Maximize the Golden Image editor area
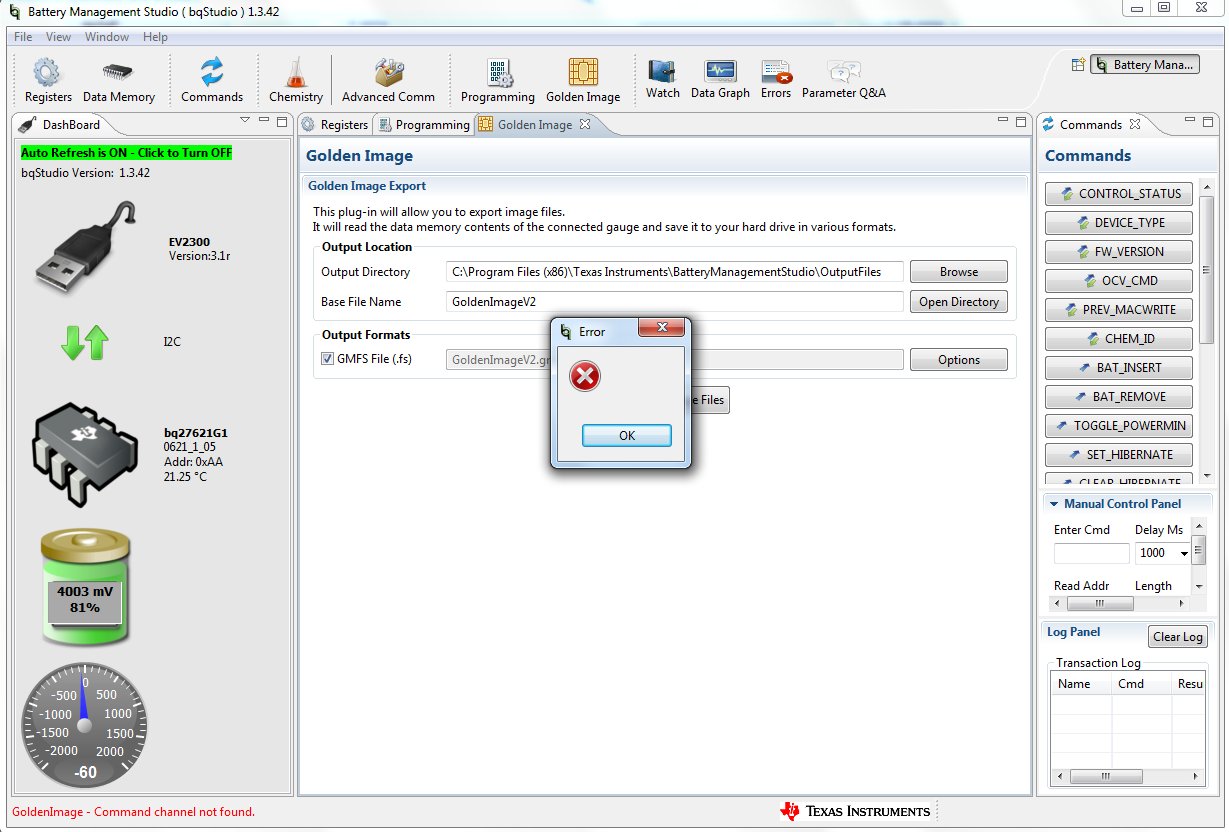Viewport: 1229px width, 832px height. [1021, 121]
